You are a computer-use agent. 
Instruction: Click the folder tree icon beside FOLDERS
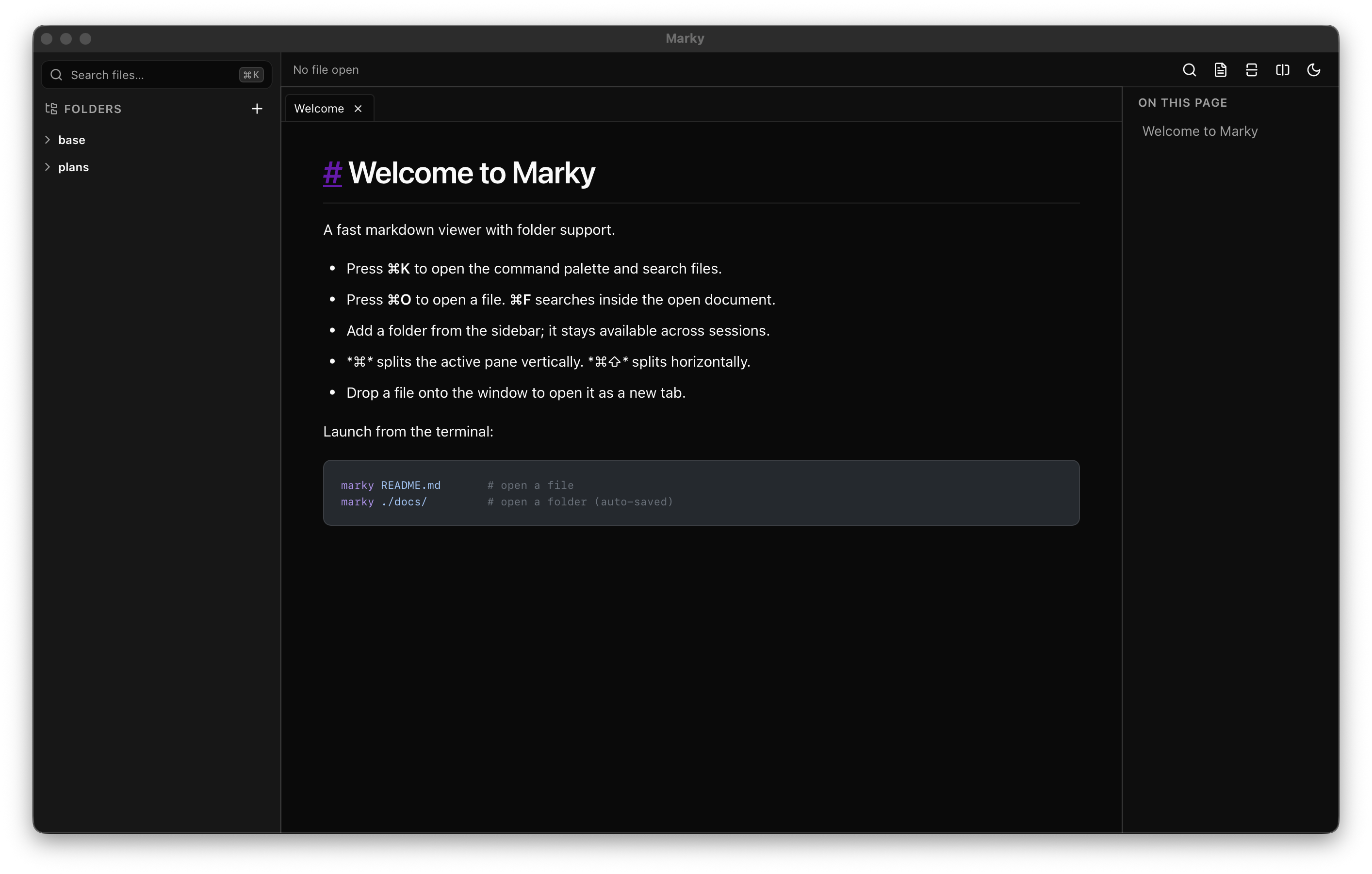tap(51, 108)
